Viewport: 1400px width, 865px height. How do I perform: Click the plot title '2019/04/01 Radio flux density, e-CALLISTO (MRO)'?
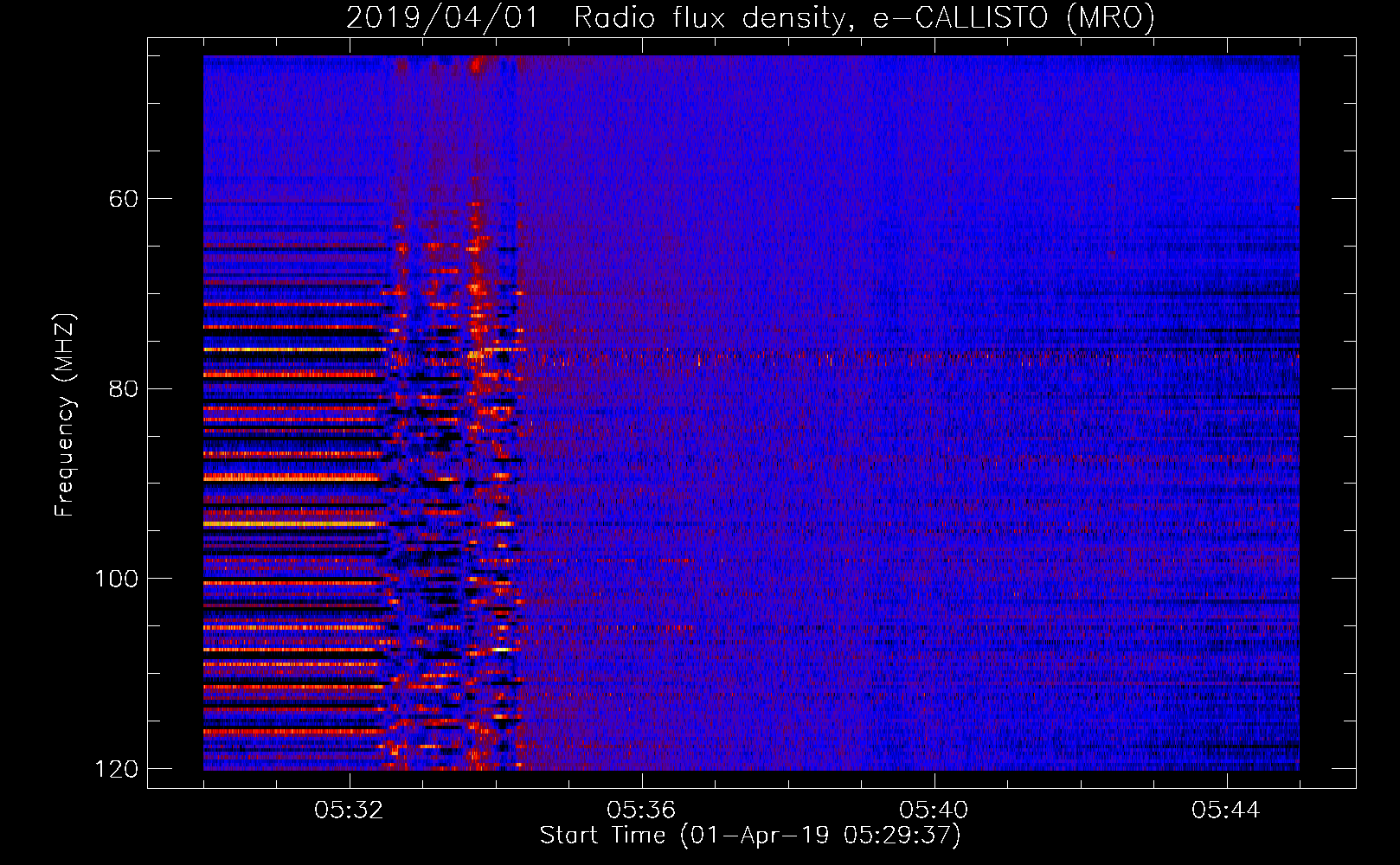pos(750,17)
